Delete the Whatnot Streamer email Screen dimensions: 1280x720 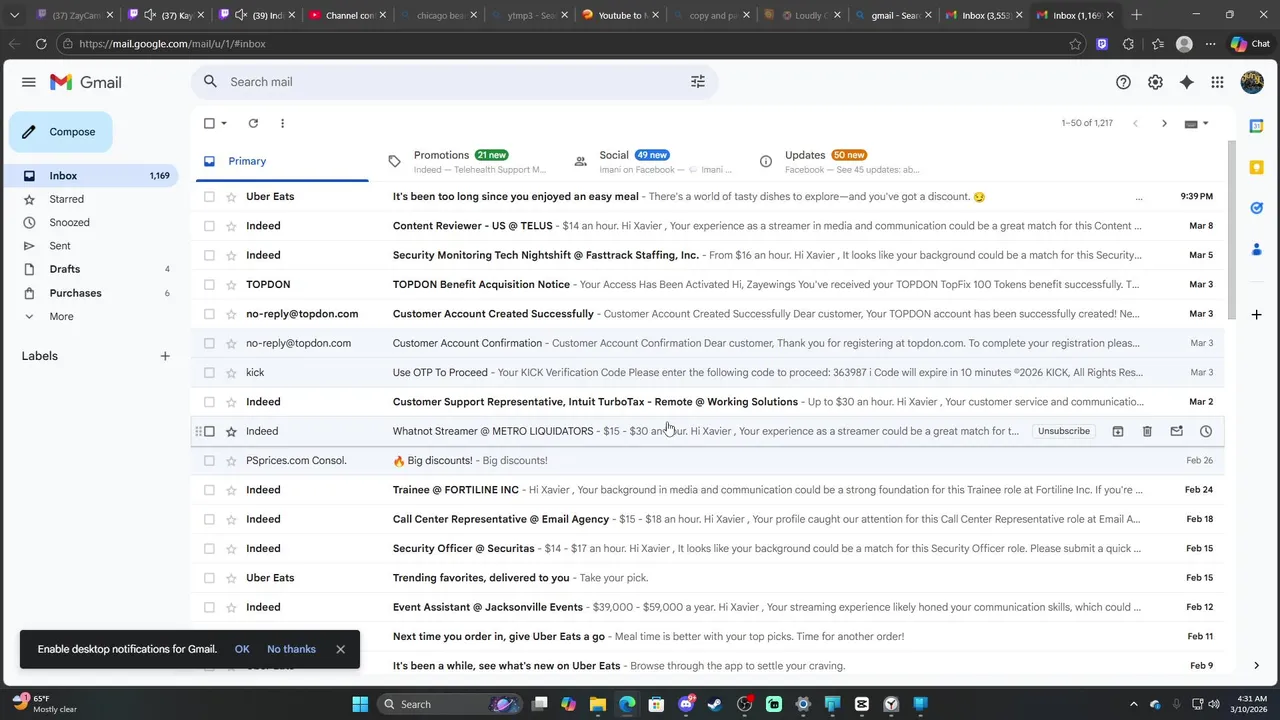pyautogui.click(x=1147, y=431)
